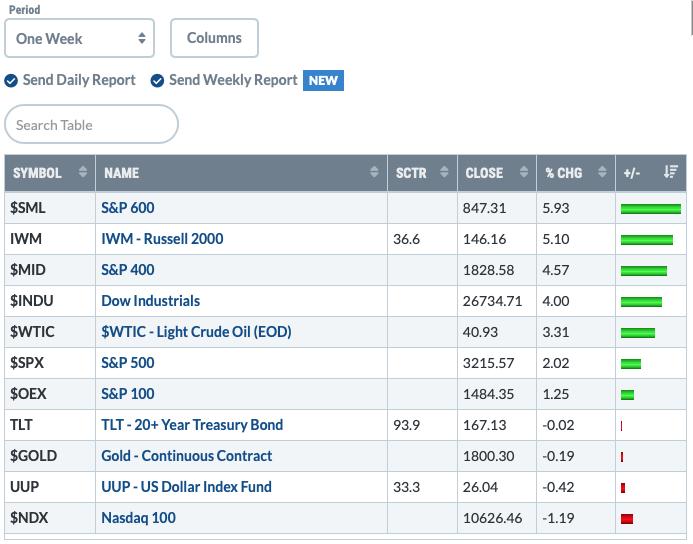Open the S&P 500 link
Viewport: 693px width, 544px height.
[x=128, y=363]
